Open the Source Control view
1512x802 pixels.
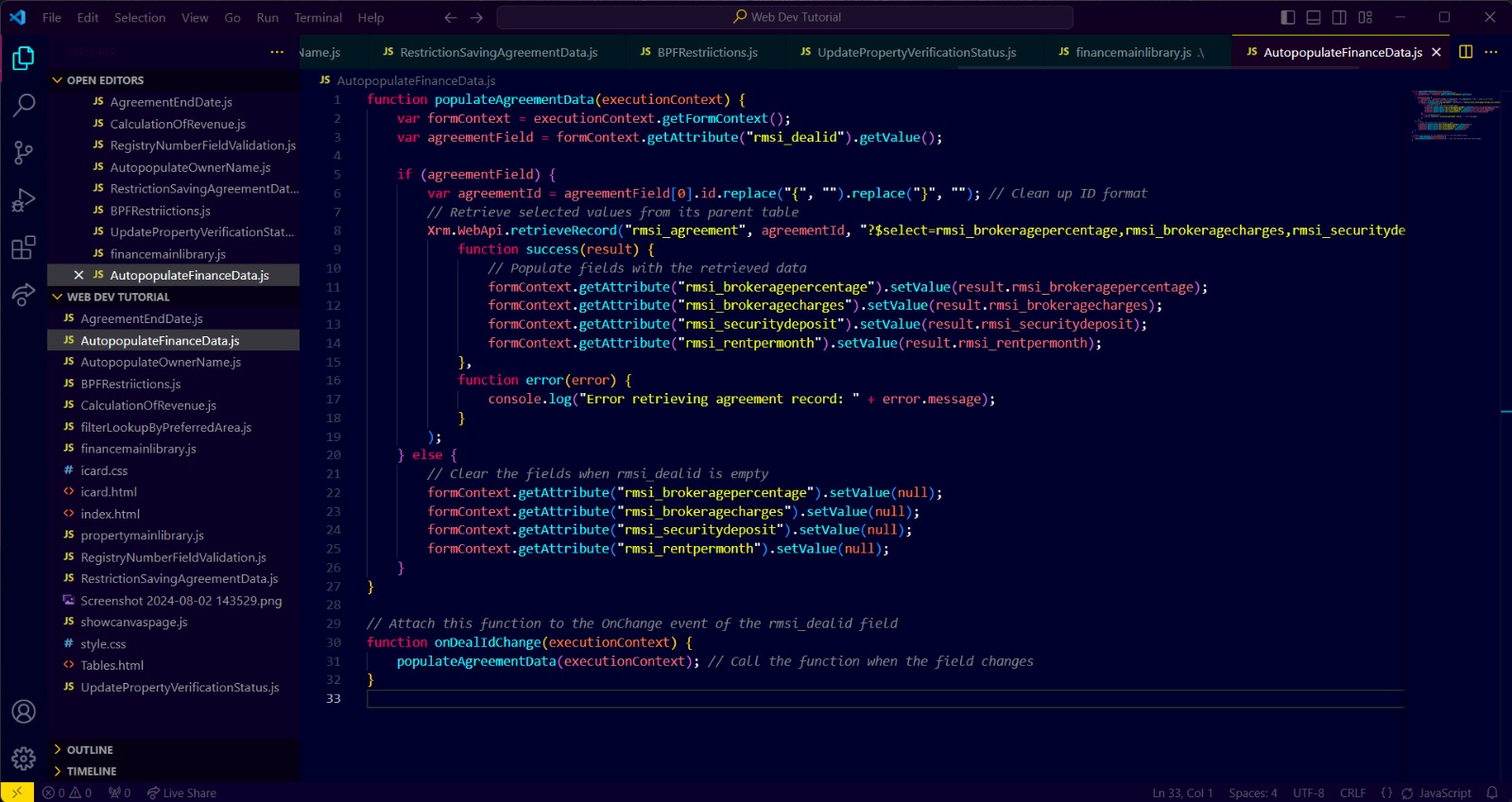24,153
